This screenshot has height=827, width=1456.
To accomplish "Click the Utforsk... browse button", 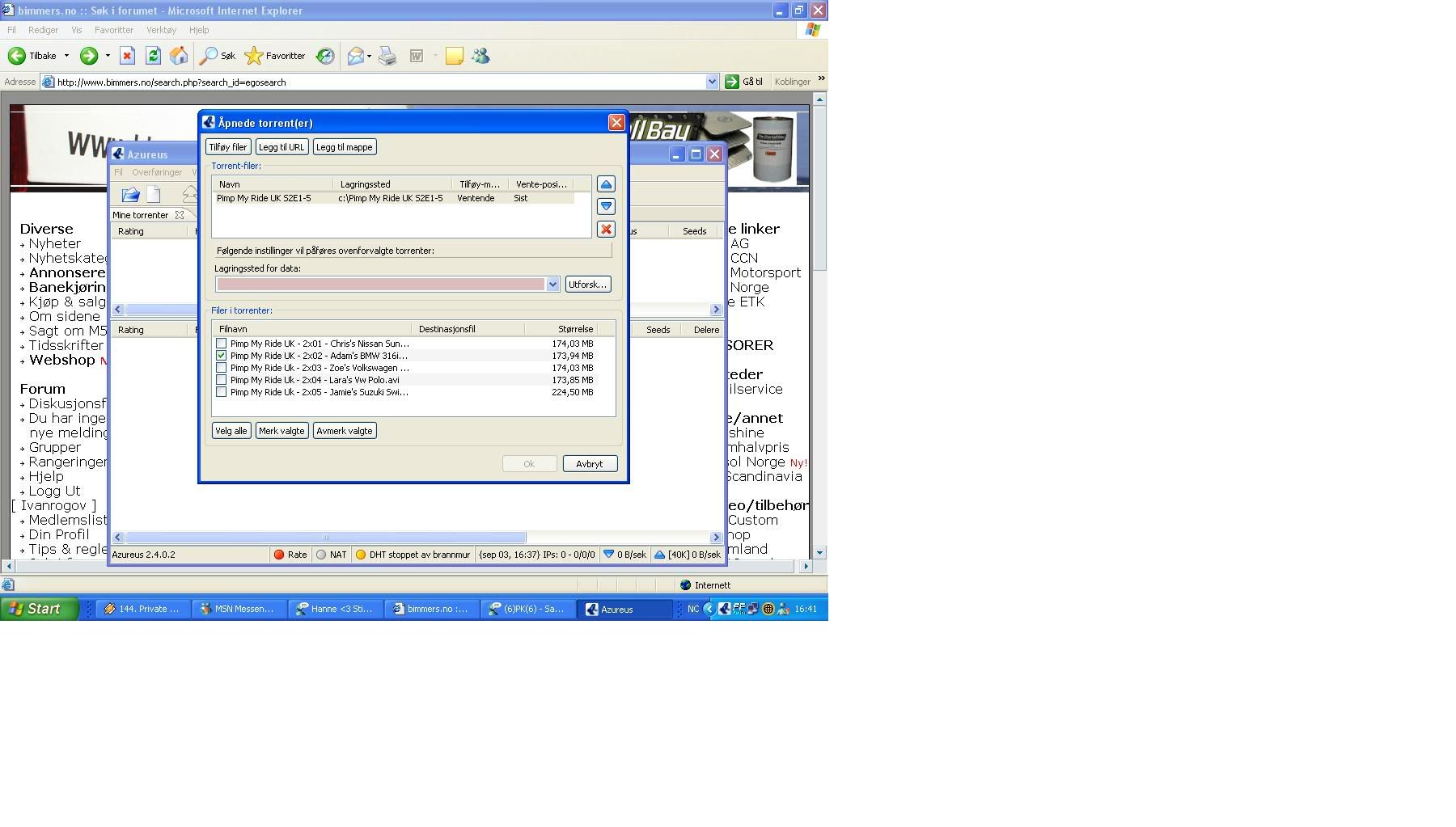I will tap(588, 285).
